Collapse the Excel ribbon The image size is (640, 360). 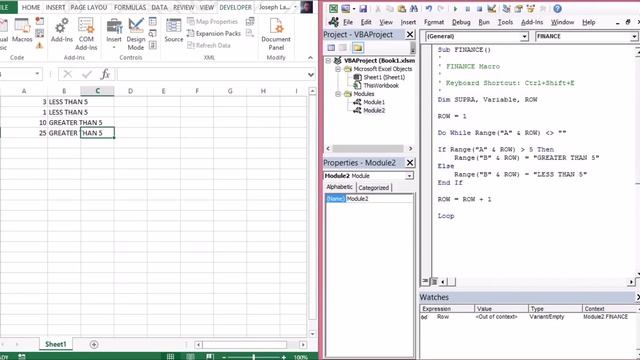tap(310, 58)
